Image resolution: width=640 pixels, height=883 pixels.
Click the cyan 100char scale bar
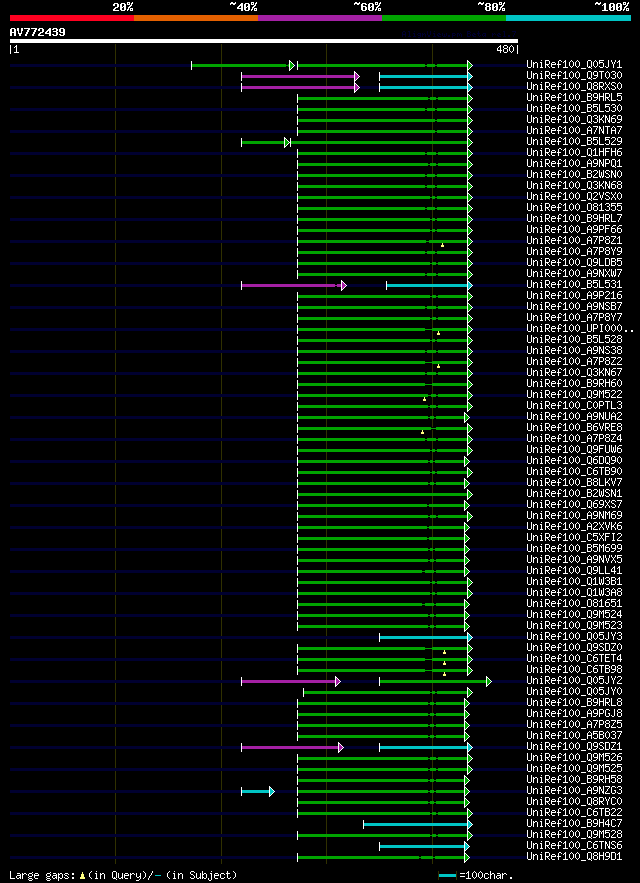click(x=447, y=876)
